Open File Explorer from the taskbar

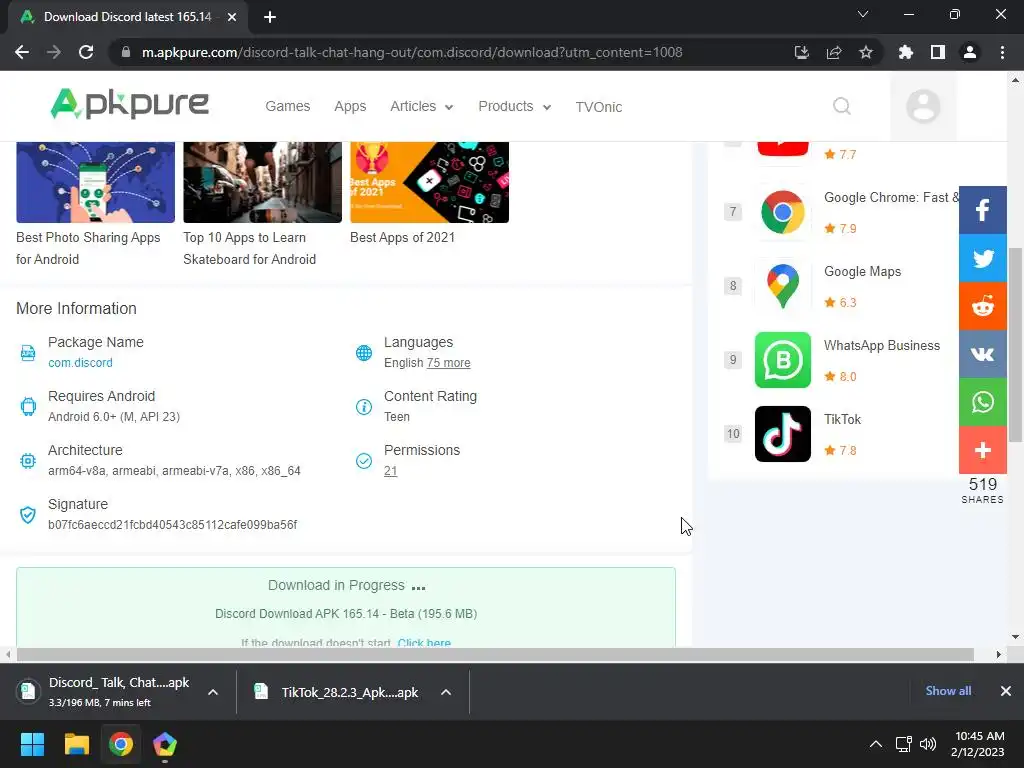[x=76, y=744]
